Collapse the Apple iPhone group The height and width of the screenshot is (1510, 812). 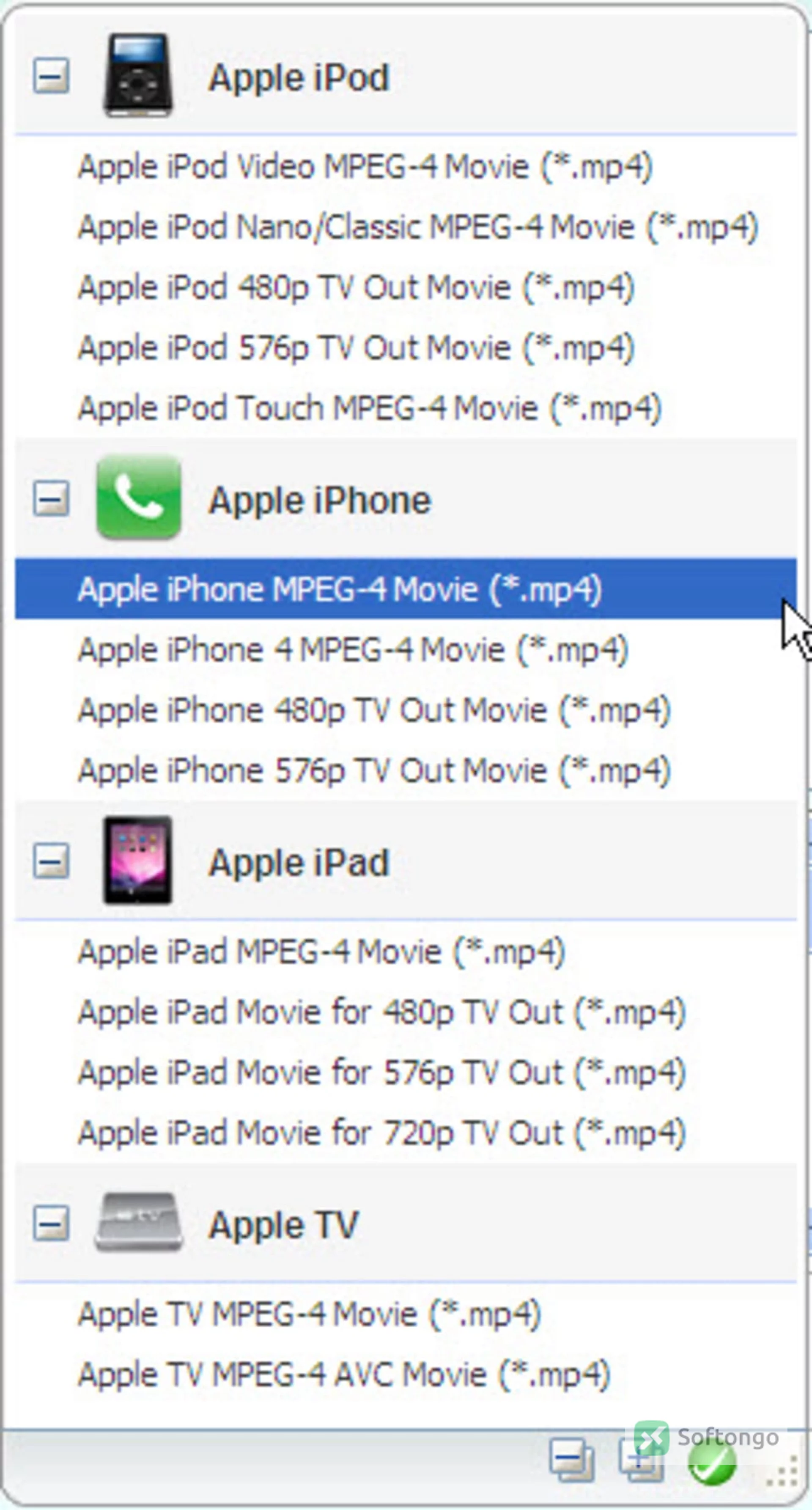[51, 499]
